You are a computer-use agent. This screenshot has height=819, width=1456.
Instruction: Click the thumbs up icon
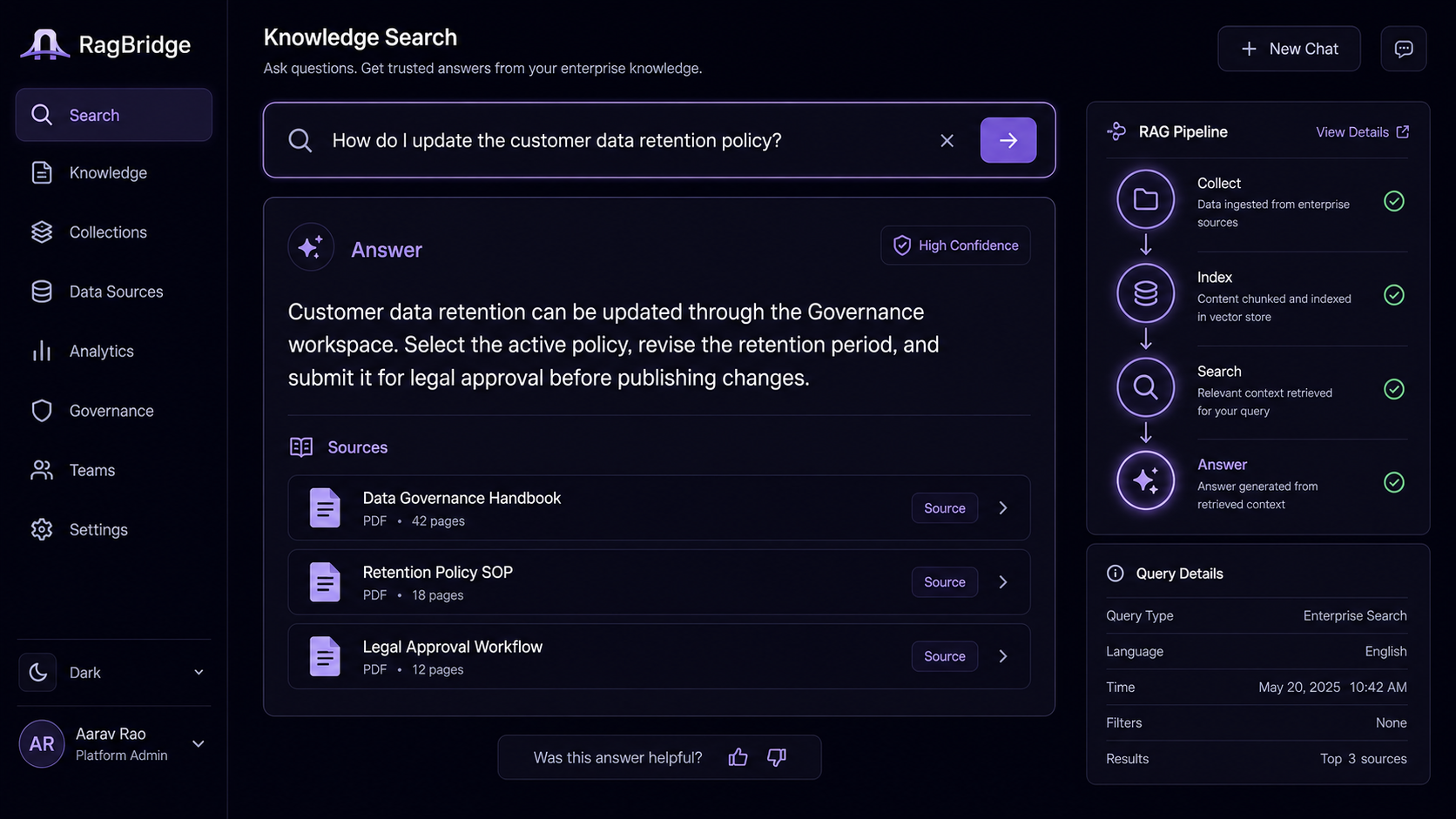(738, 757)
